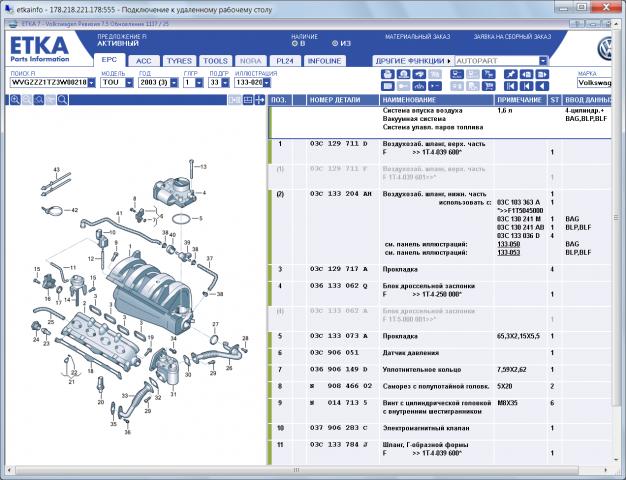Switch to the INFOLINE tab

coord(325,61)
